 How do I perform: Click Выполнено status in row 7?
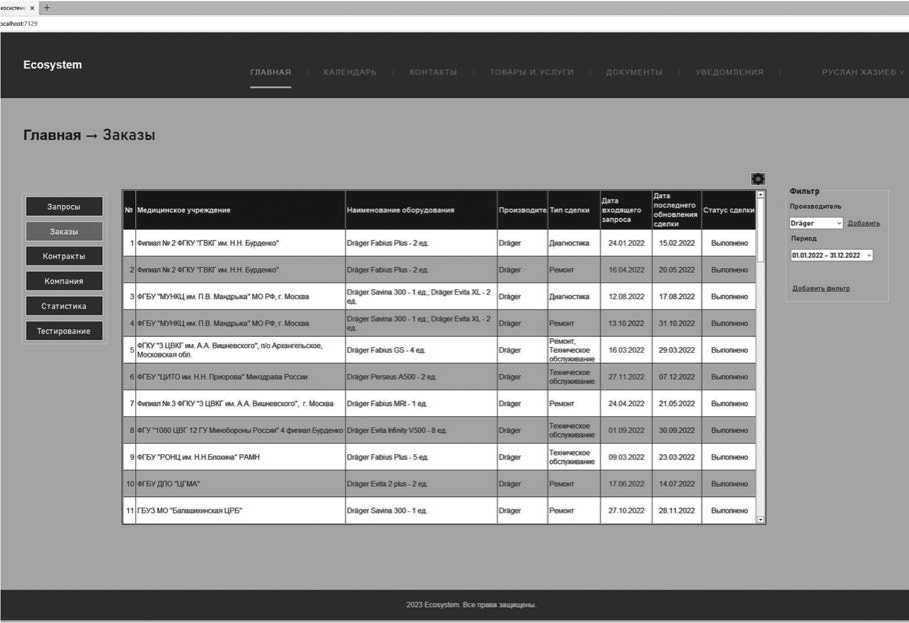tap(729, 403)
